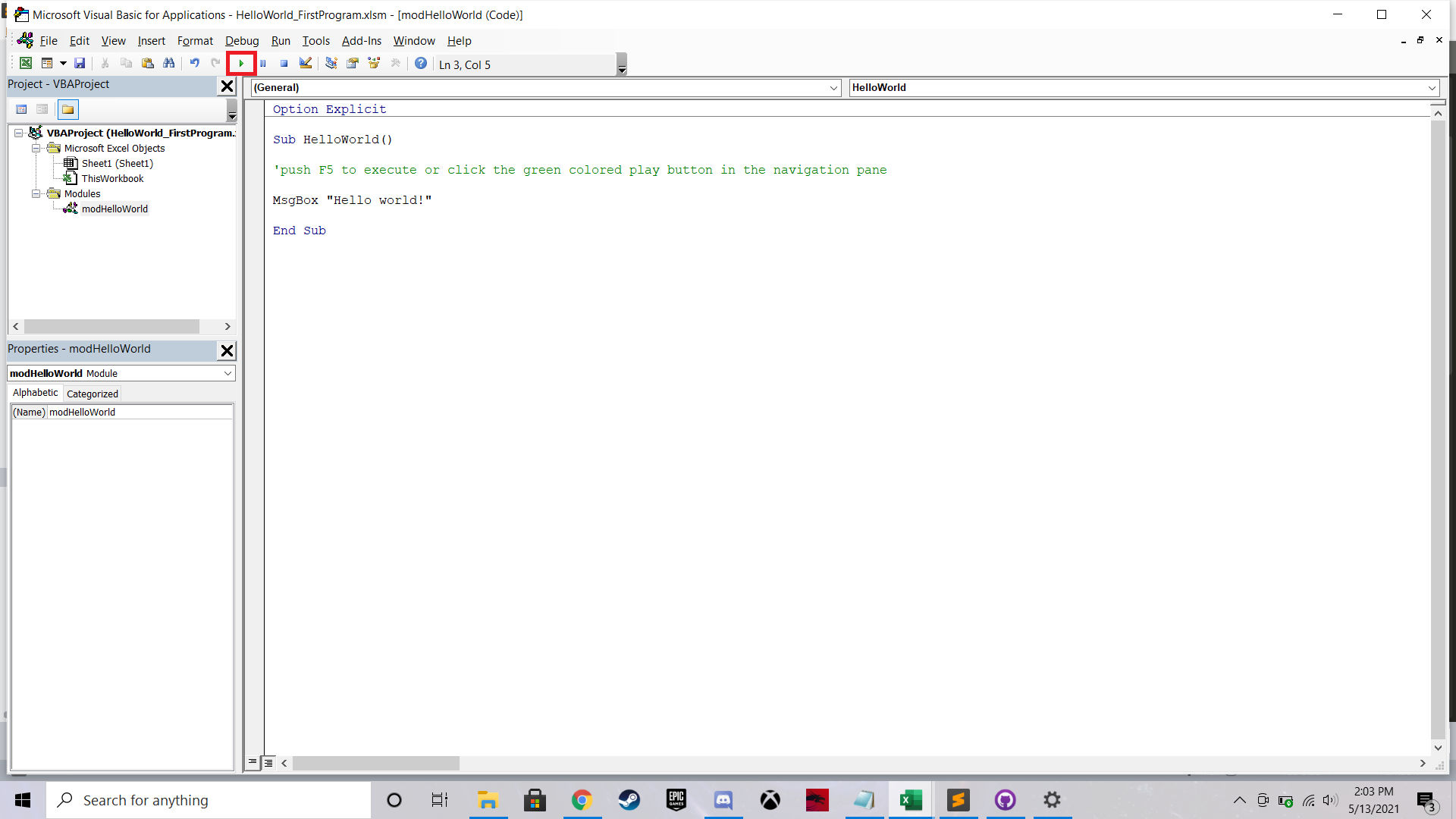Open the Insert menu
Viewport: 1456px width, 819px height.
point(152,41)
